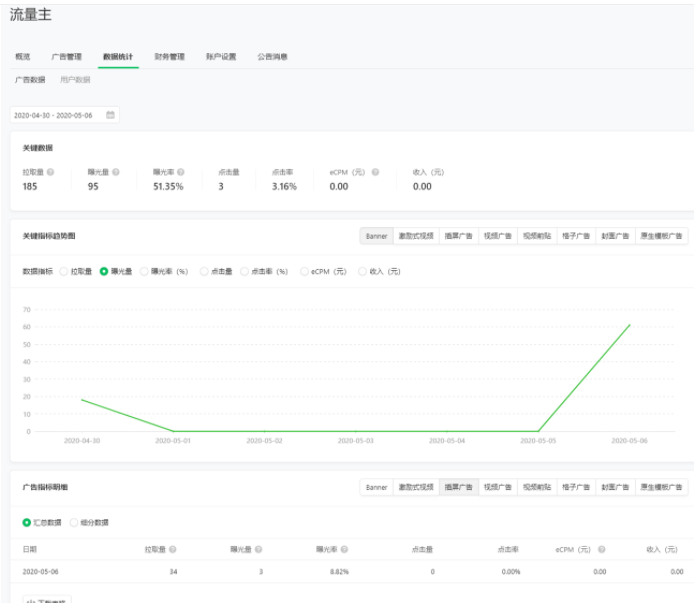Select Banner in the detail table ad types
The image size is (694, 603).
point(376,487)
